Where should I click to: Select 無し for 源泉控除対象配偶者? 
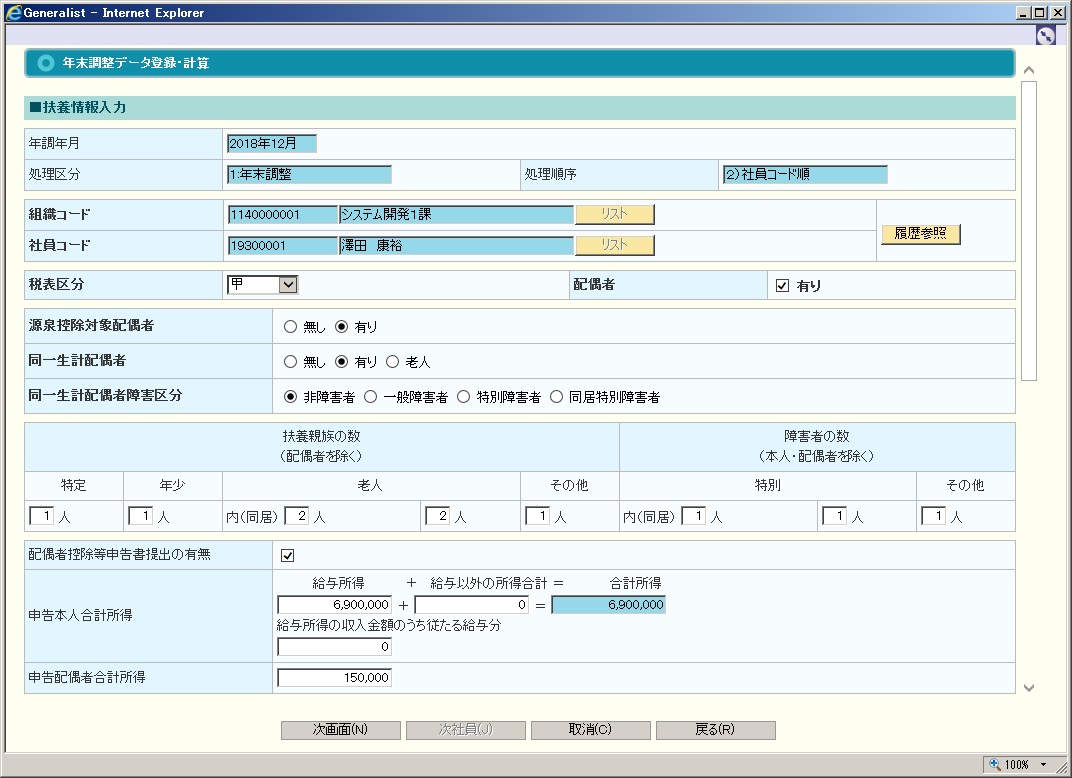pos(291,327)
